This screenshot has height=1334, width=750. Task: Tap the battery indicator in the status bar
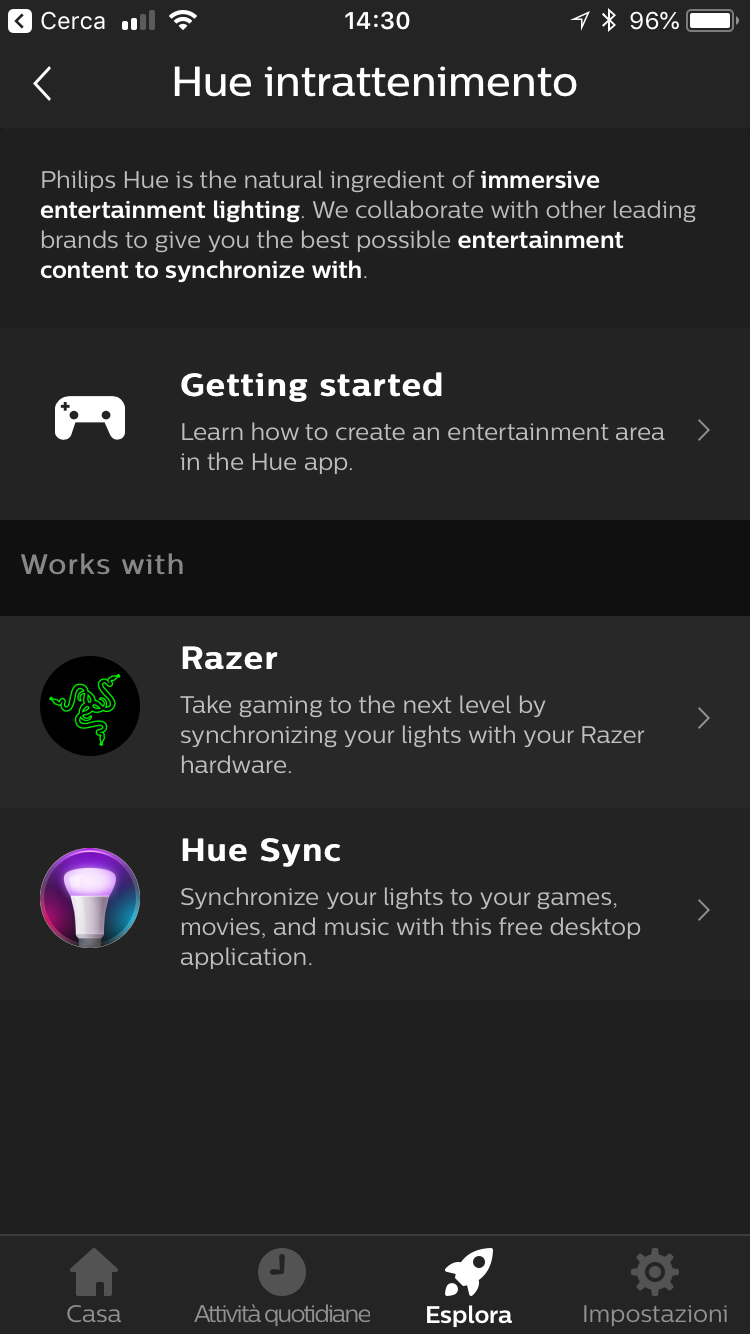click(x=710, y=21)
